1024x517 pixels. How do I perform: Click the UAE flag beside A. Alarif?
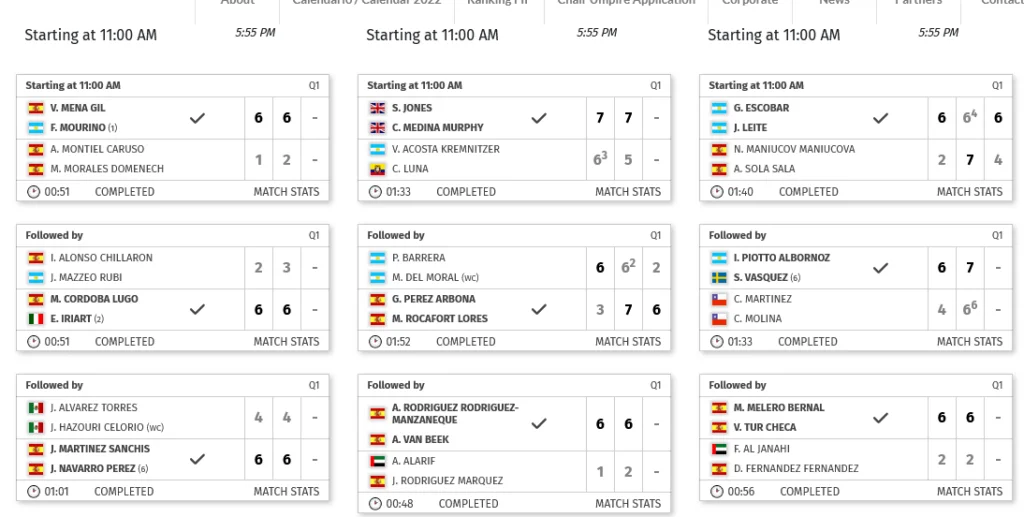pos(377,461)
